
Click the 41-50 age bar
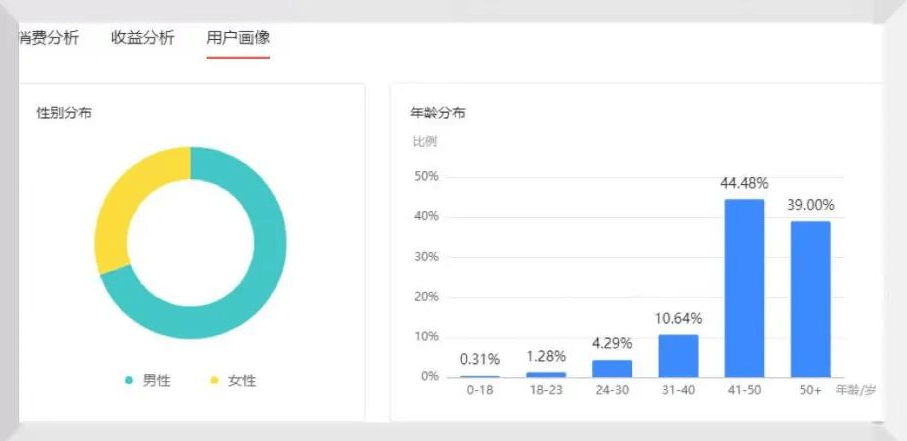(x=744, y=288)
